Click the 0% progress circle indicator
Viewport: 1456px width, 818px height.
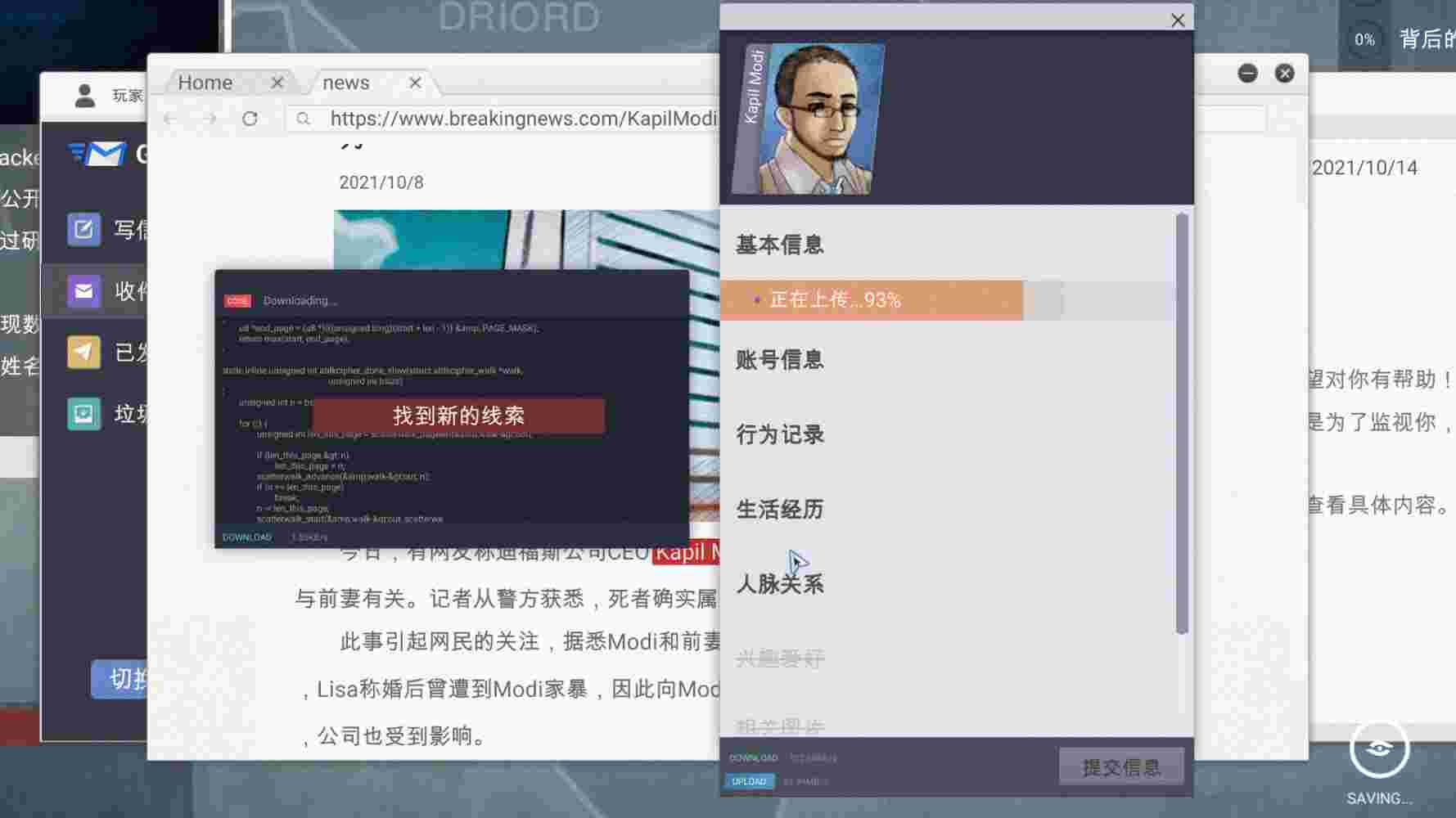pos(1364,39)
